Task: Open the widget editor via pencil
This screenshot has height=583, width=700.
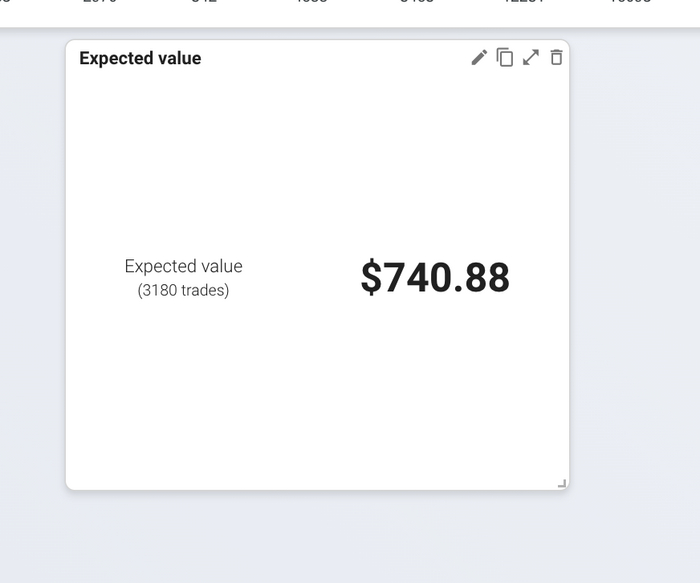Action: click(479, 58)
